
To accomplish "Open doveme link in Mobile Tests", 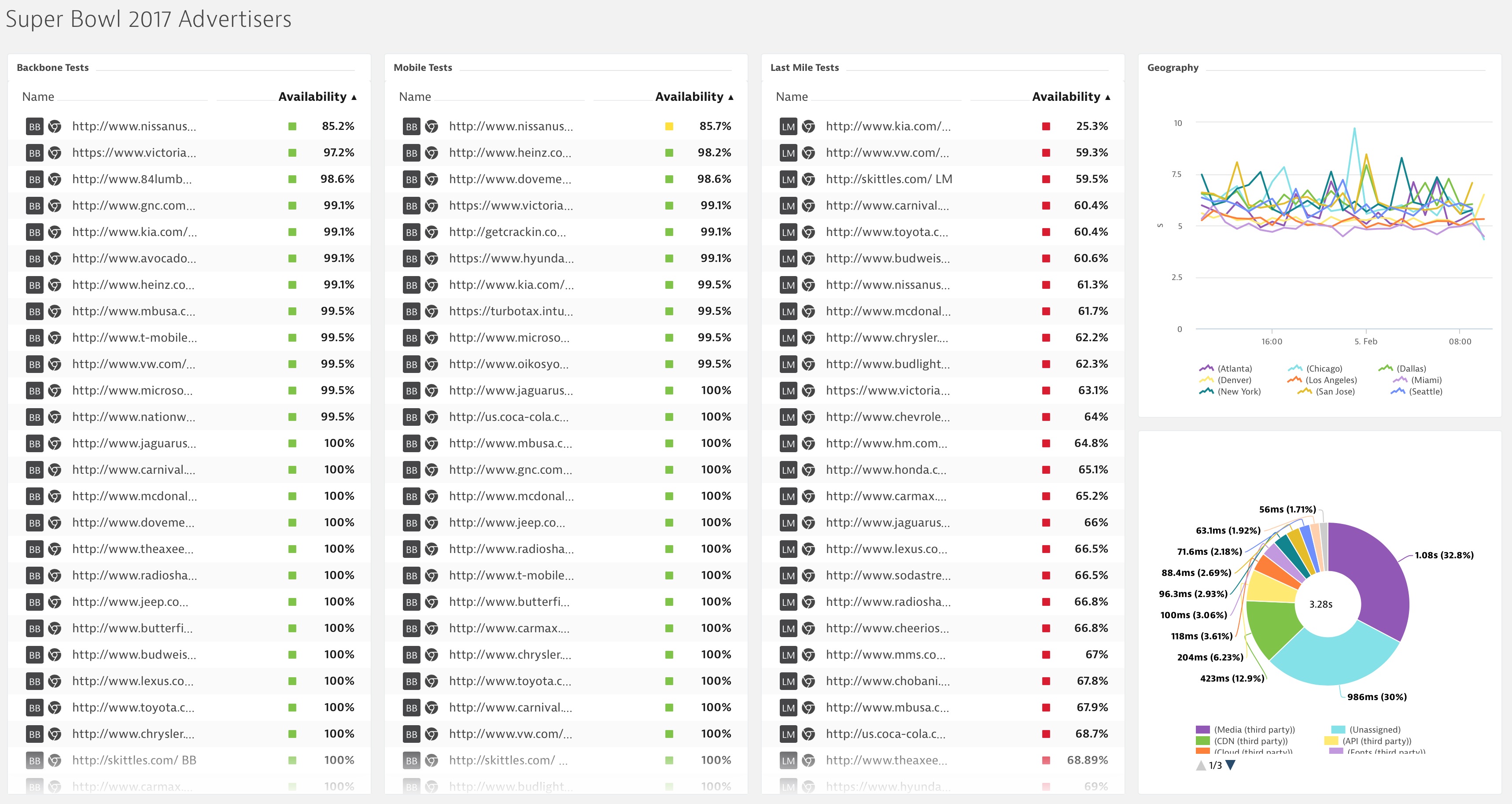I will 510,179.
